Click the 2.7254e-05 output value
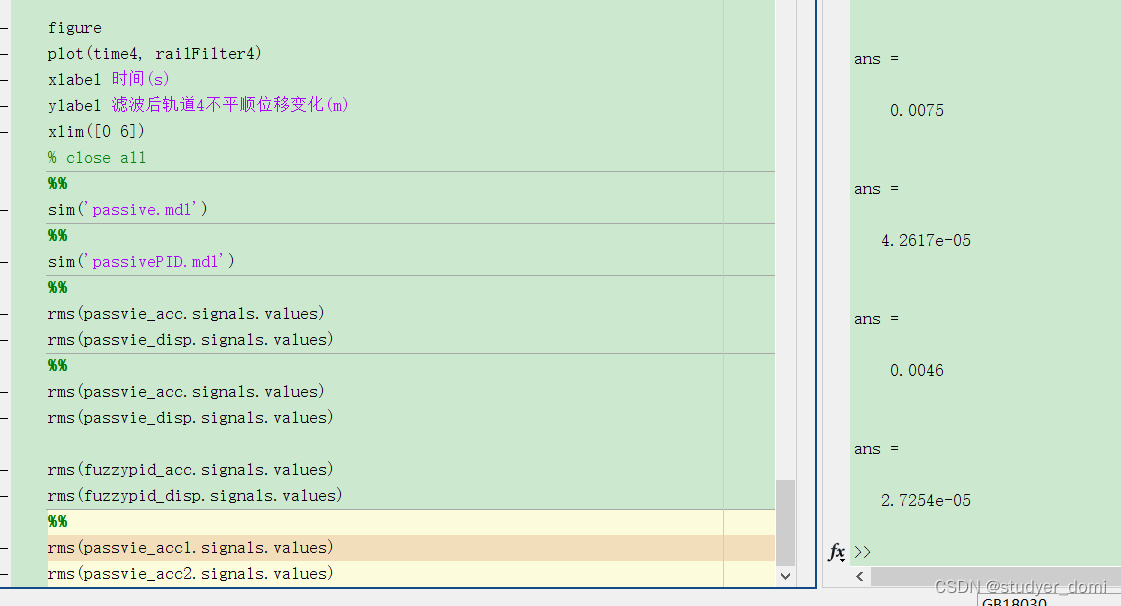This screenshot has height=606, width=1121. 926,500
